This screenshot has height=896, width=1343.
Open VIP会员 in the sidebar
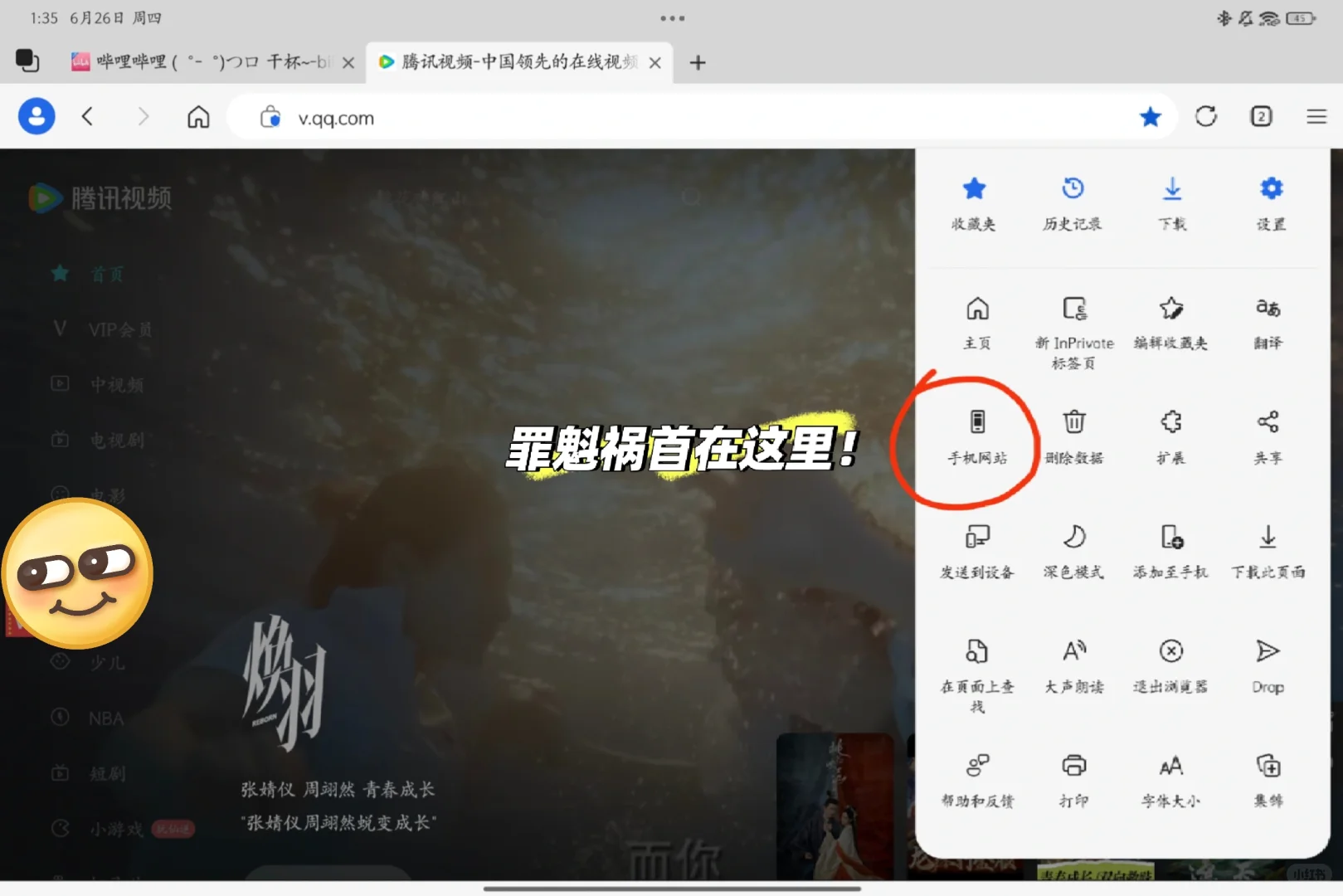point(102,329)
